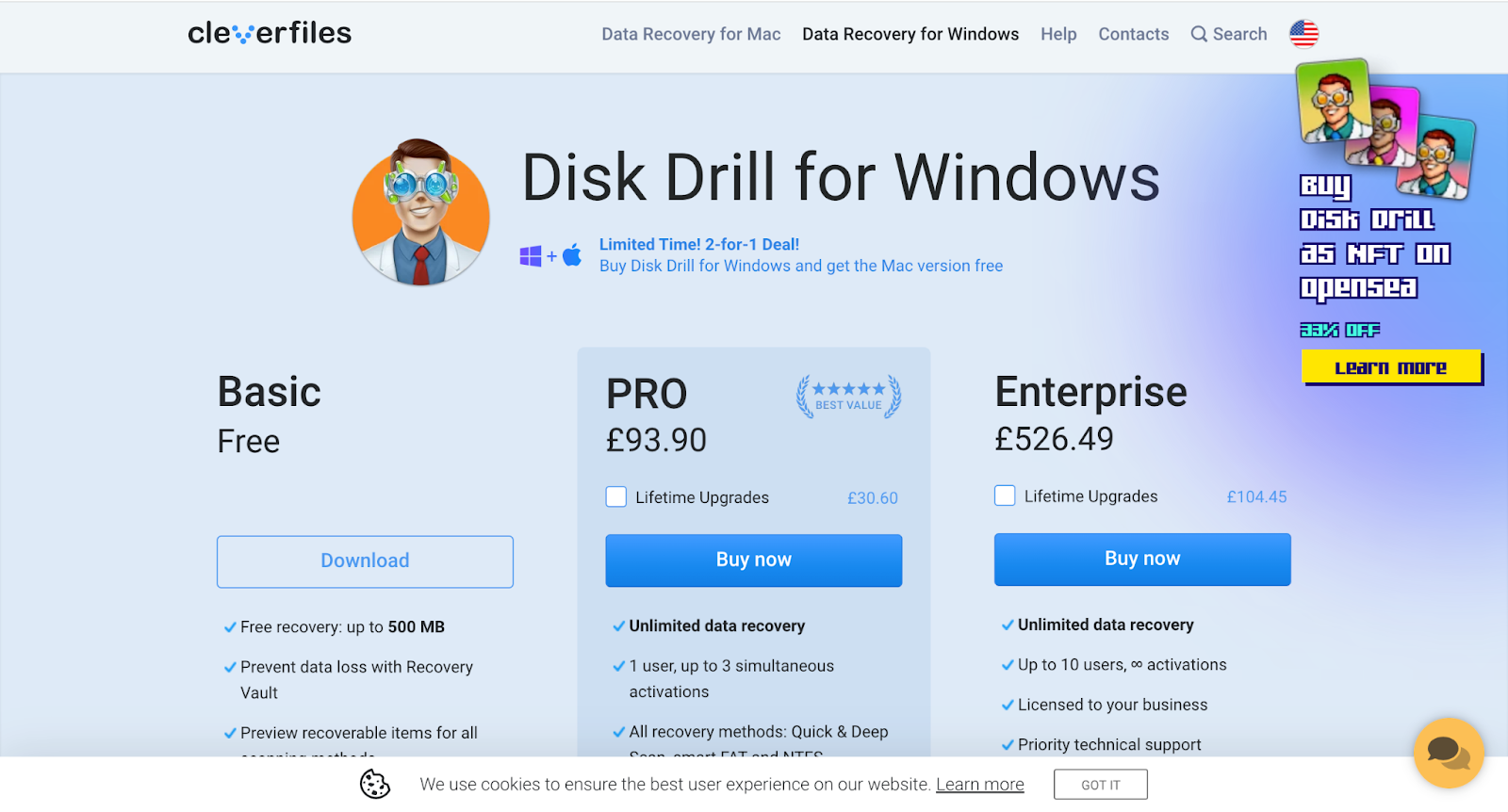
Task: Open the cookie policy Learn more link
Action: pyautogui.click(x=980, y=785)
